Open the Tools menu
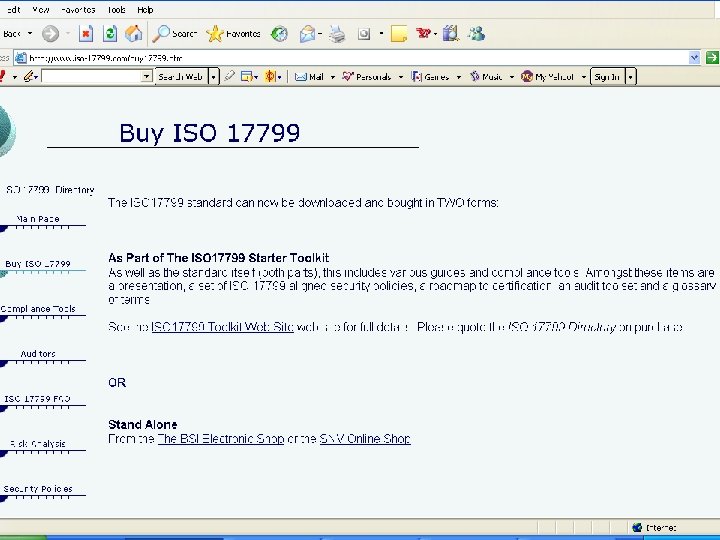720x540 pixels. click(116, 10)
